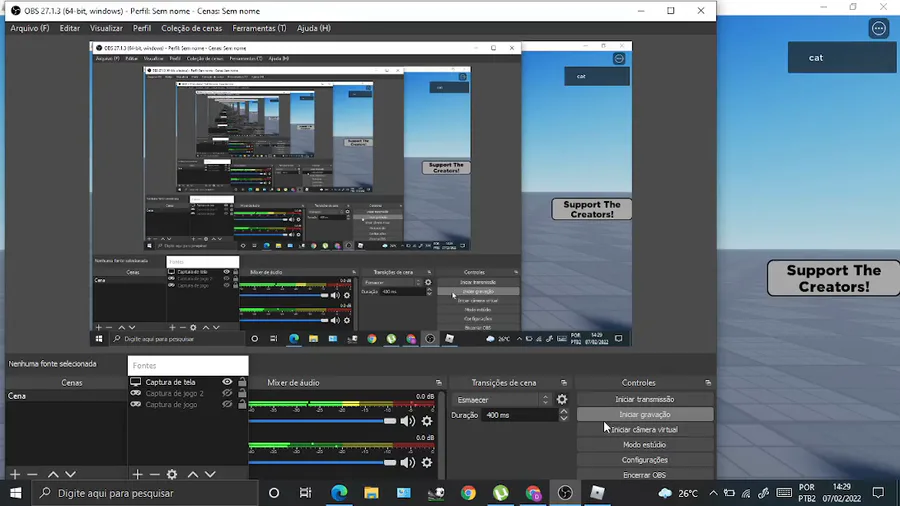900x506 pixels.
Task: Open the Editar menu
Action: (69, 28)
